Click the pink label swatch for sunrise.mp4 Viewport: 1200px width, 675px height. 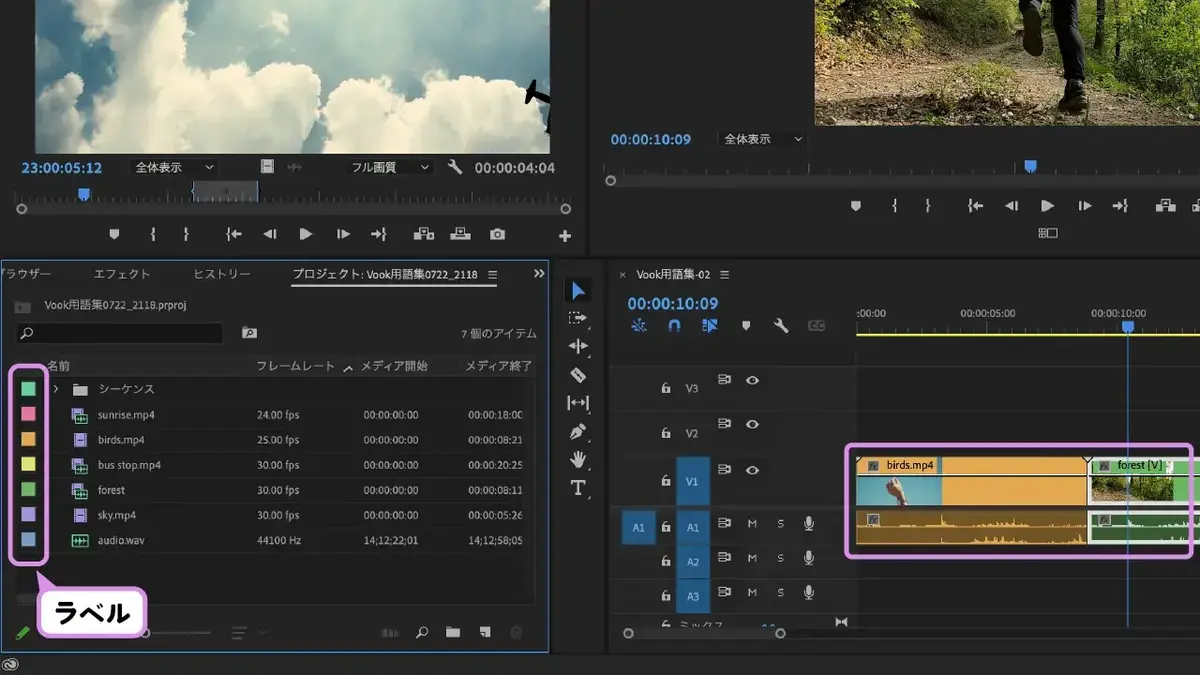pyautogui.click(x=28, y=414)
